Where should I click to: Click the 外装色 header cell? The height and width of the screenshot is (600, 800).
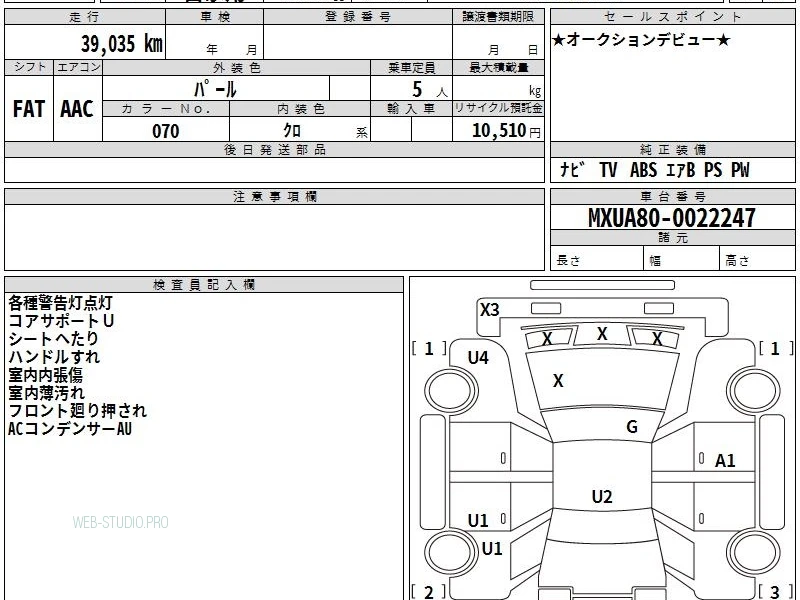[x=237, y=67]
